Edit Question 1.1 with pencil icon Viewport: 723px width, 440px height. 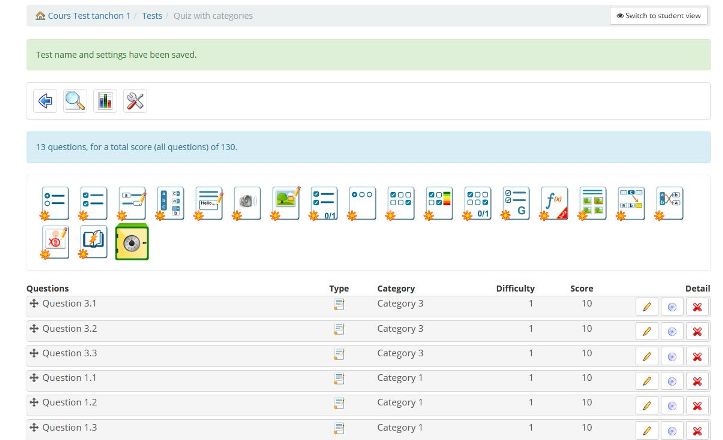tap(647, 381)
